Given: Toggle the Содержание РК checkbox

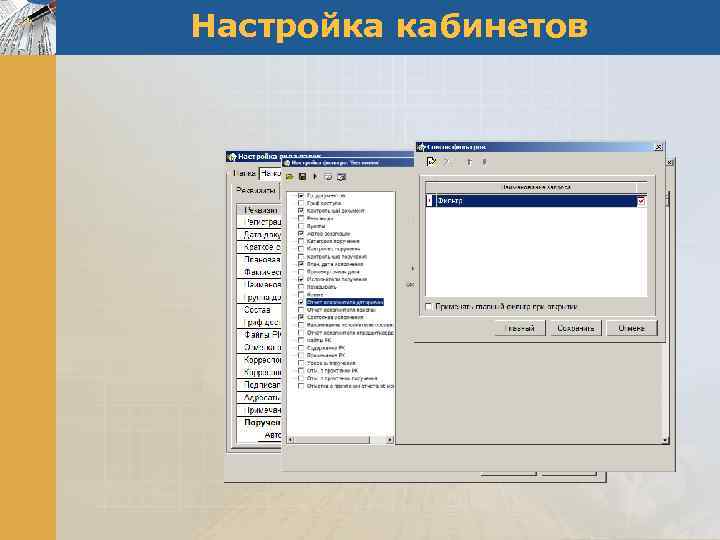Looking at the screenshot, I should pyautogui.click(x=301, y=348).
